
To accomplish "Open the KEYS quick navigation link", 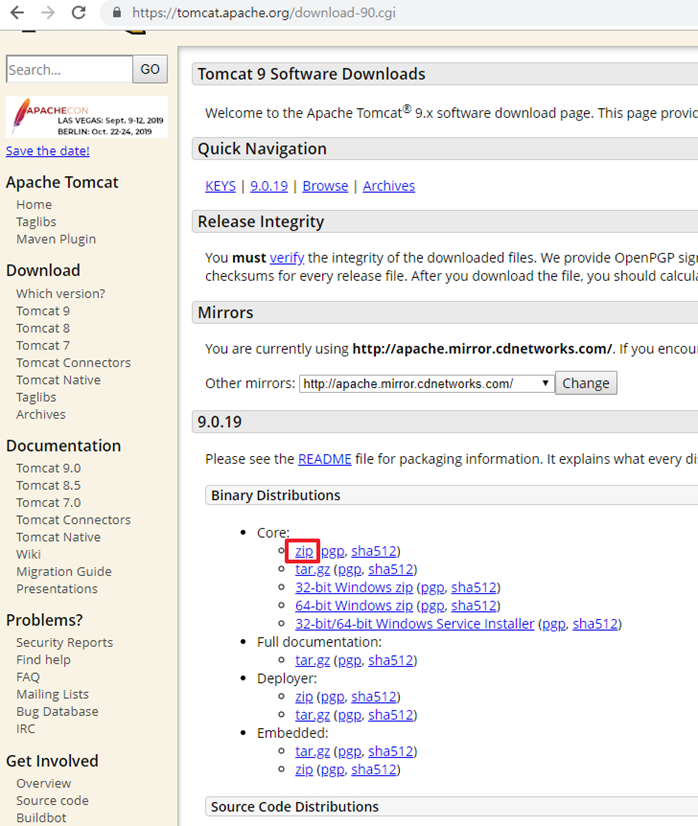I will pos(221,186).
